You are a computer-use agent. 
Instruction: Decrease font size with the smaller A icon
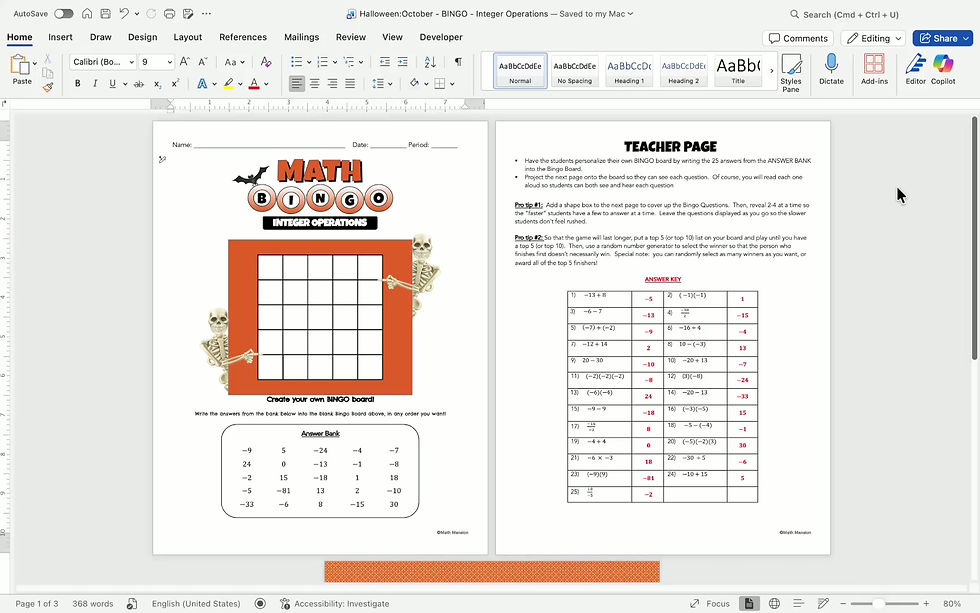(202, 62)
